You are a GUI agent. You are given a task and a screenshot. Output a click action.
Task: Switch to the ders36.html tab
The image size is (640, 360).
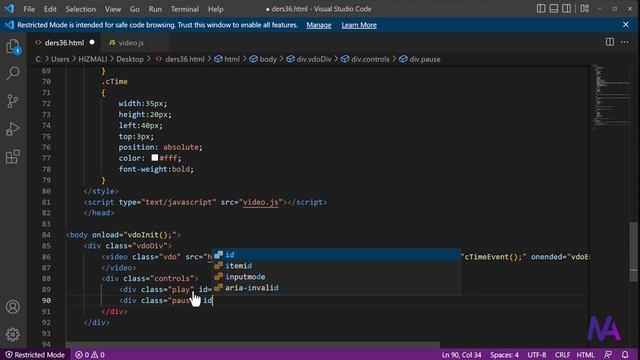tap(64, 42)
